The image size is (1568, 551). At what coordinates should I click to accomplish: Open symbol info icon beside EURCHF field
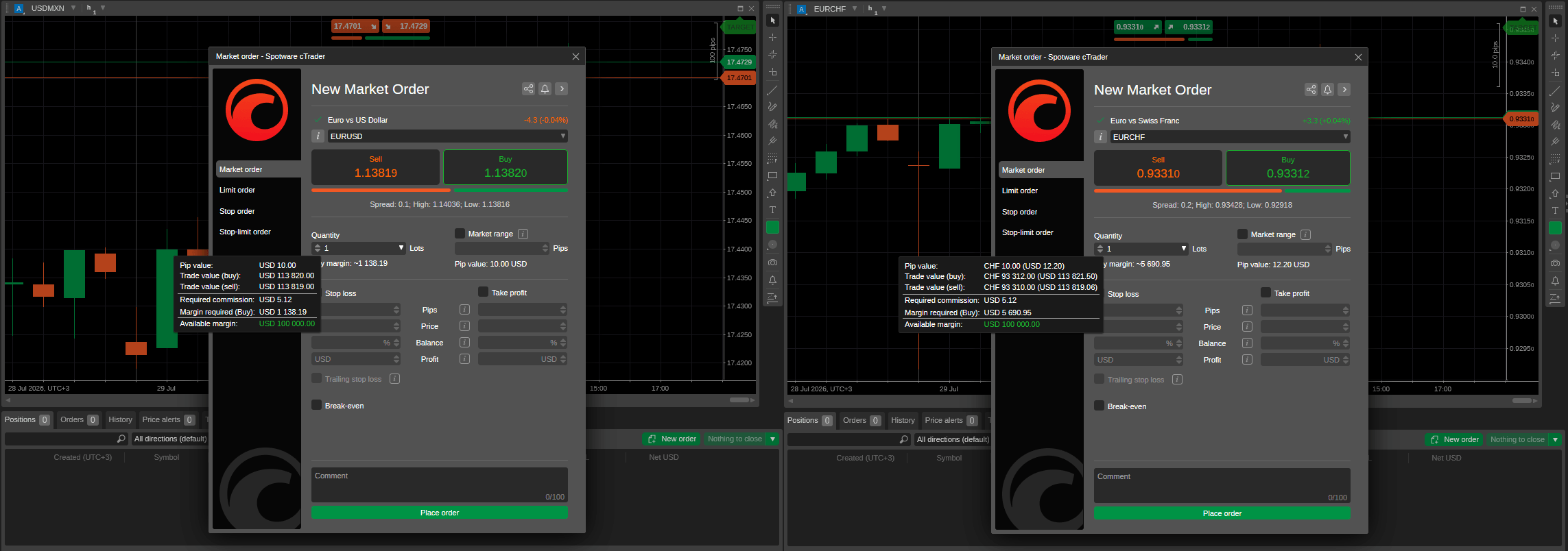(x=1100, y=137)
